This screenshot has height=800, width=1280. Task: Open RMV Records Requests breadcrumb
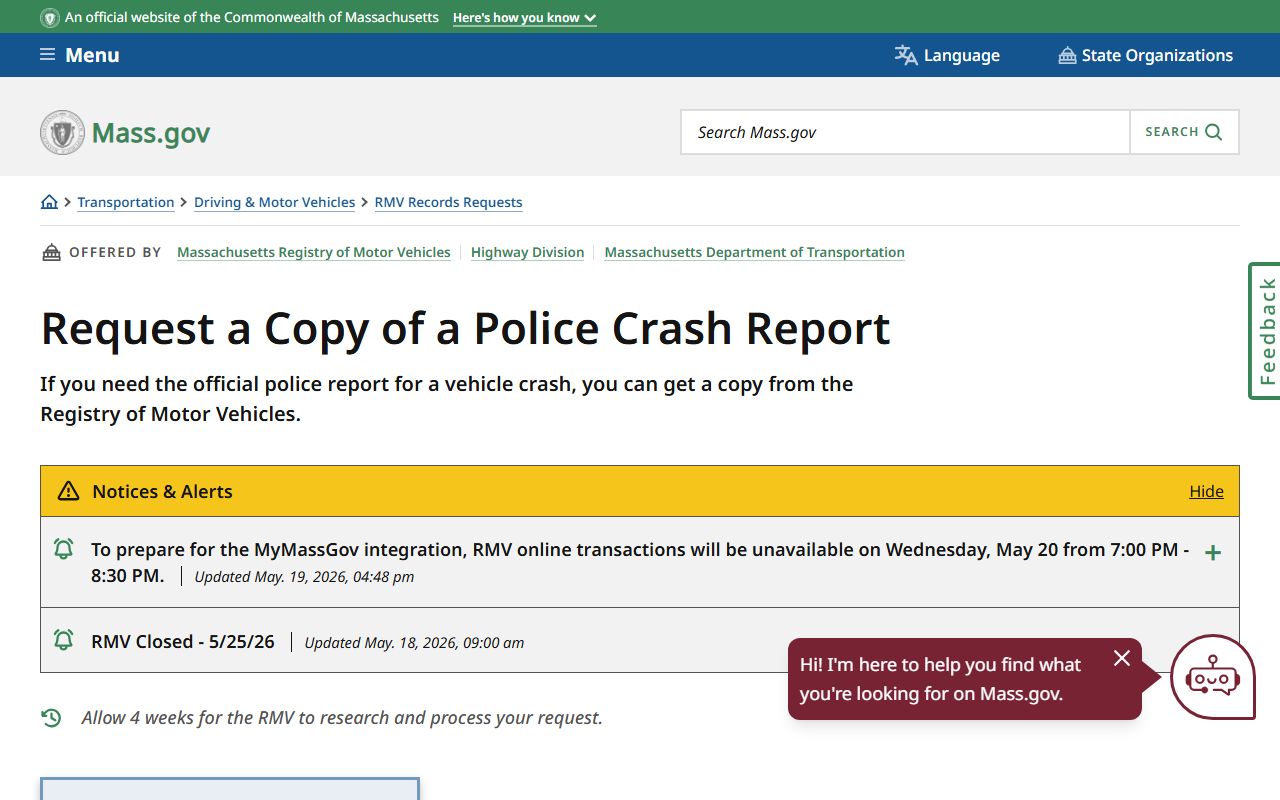point(449,202)
